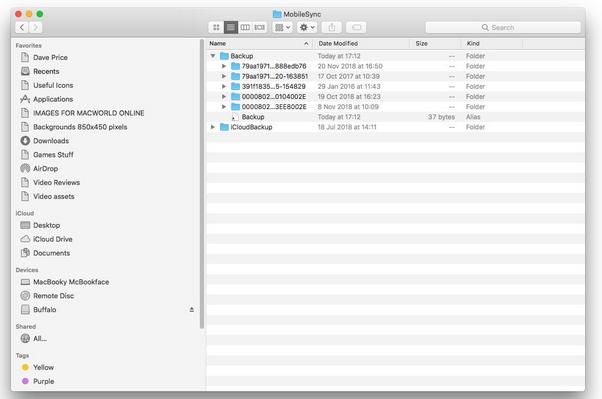602x399 pixels.
Task: Click the '37 bytes' size cell
Action: [x=441, y=117]
